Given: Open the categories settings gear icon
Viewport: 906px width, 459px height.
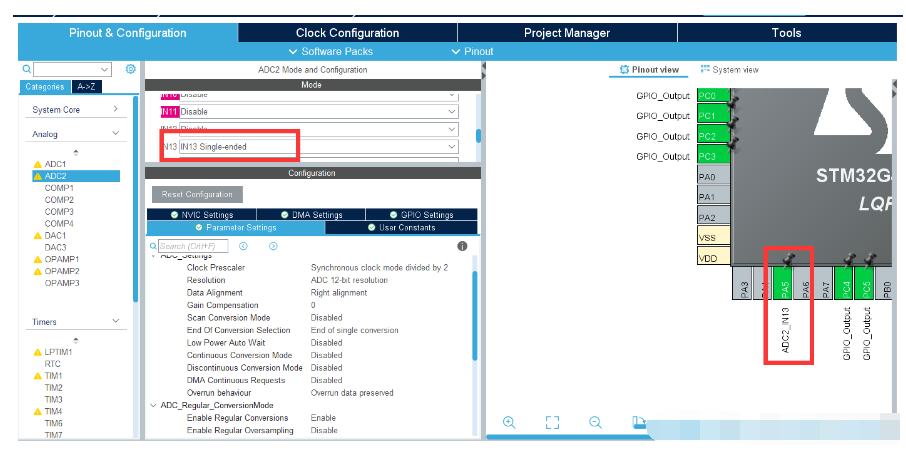Looking at the screenshot, I should (x=131, y=69).
